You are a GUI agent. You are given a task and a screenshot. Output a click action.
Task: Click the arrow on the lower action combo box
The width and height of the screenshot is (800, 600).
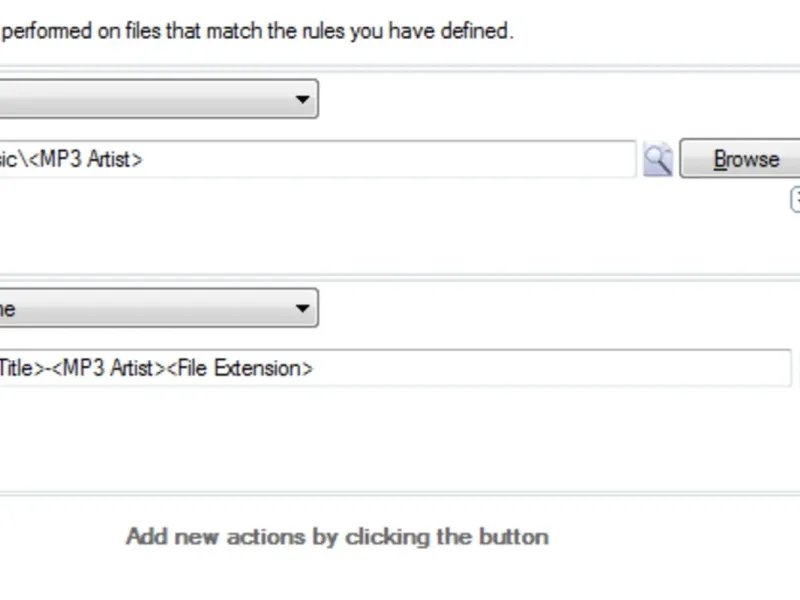[302, 308]
